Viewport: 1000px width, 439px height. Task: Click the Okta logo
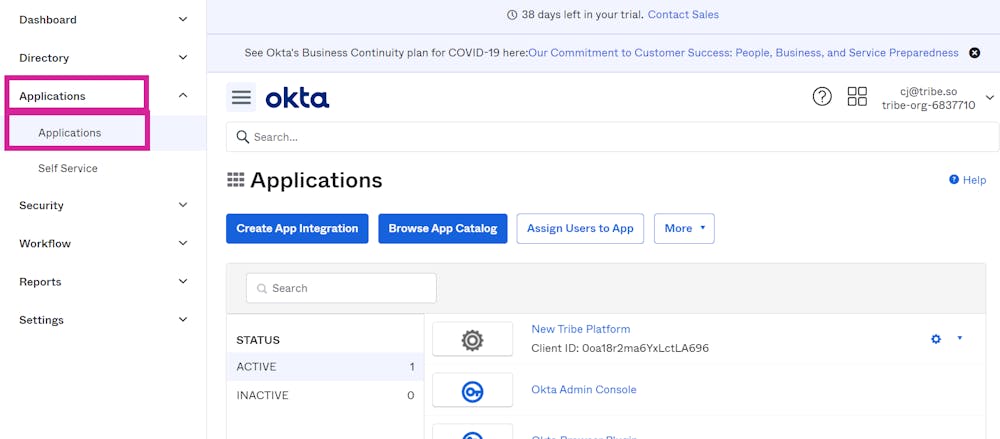click(297, 98)
